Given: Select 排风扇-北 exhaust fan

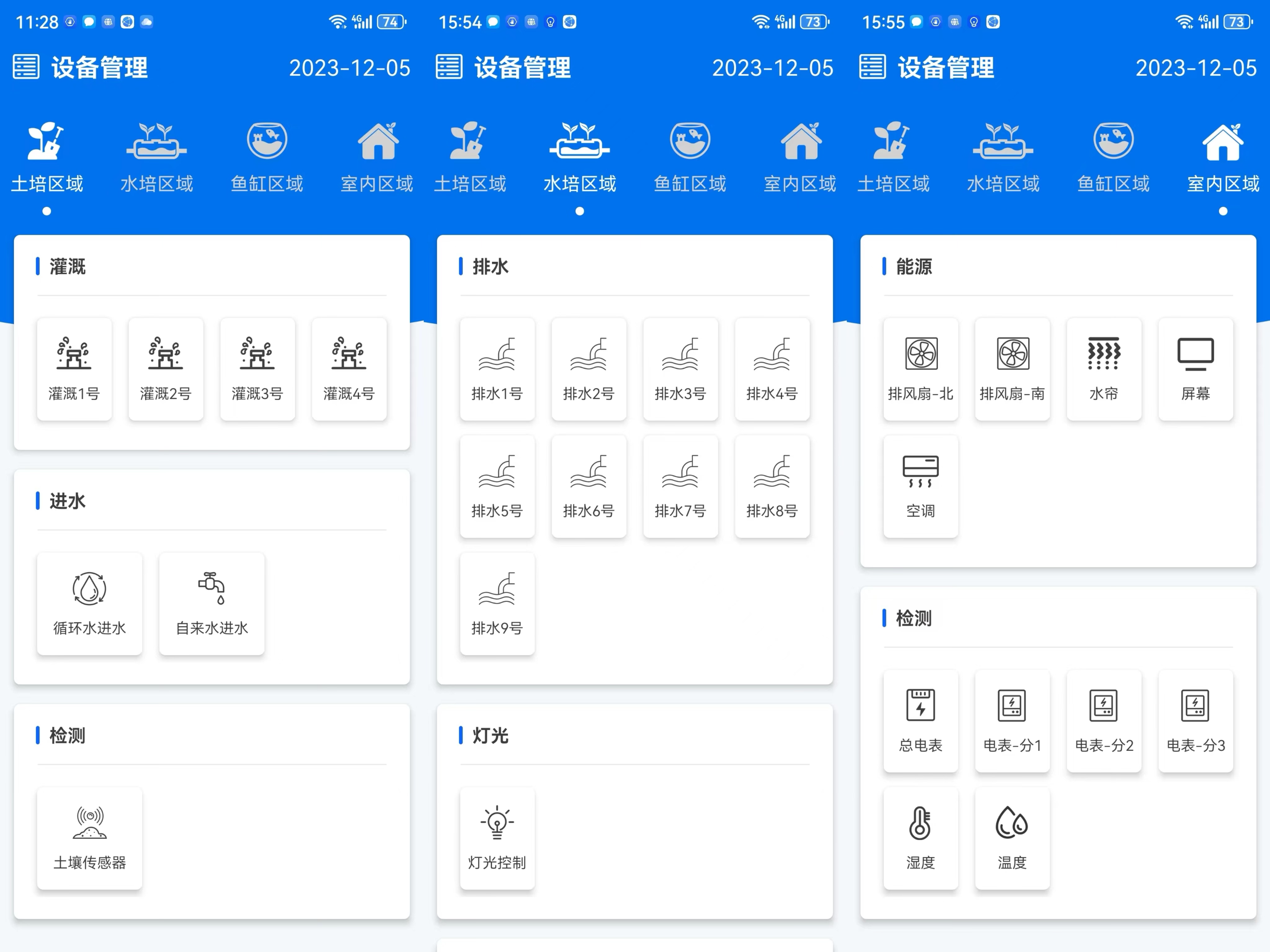Looking at the screenshot, I should tap(921, 369).
